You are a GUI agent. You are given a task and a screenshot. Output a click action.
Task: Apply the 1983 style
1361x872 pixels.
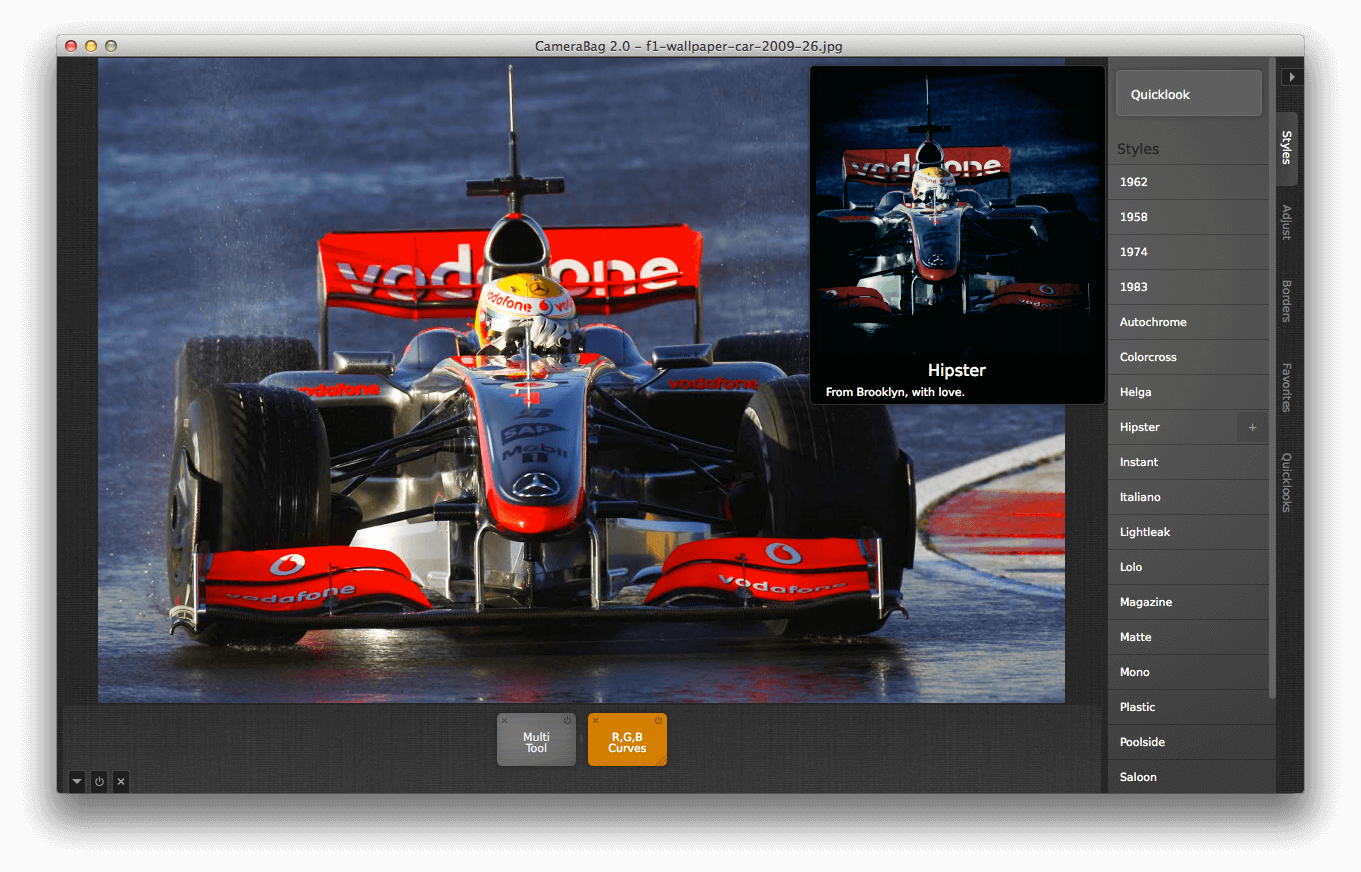[1188, 287]
